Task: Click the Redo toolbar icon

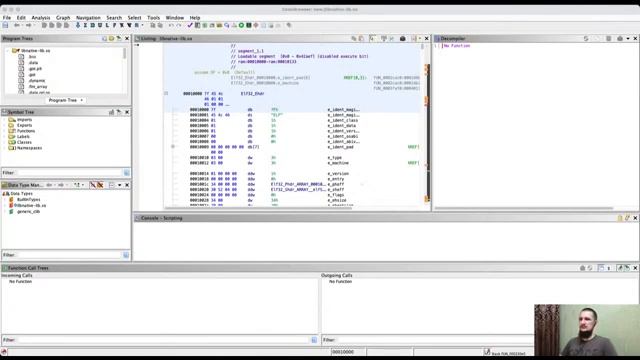Action: [178, 25]
